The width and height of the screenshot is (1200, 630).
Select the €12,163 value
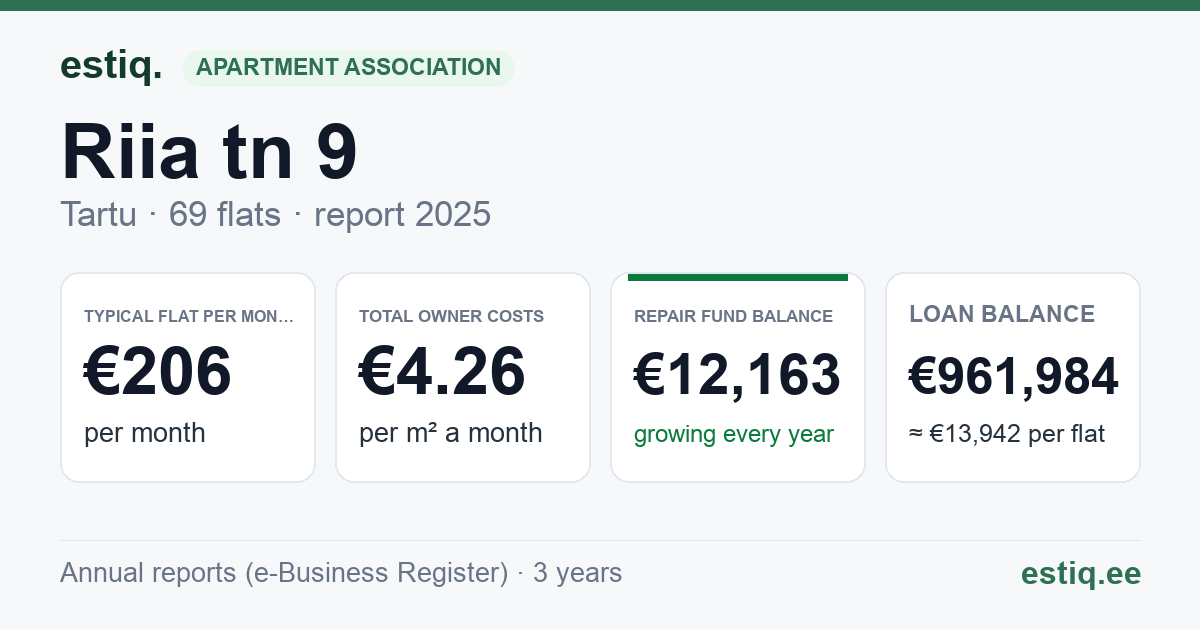737,376
